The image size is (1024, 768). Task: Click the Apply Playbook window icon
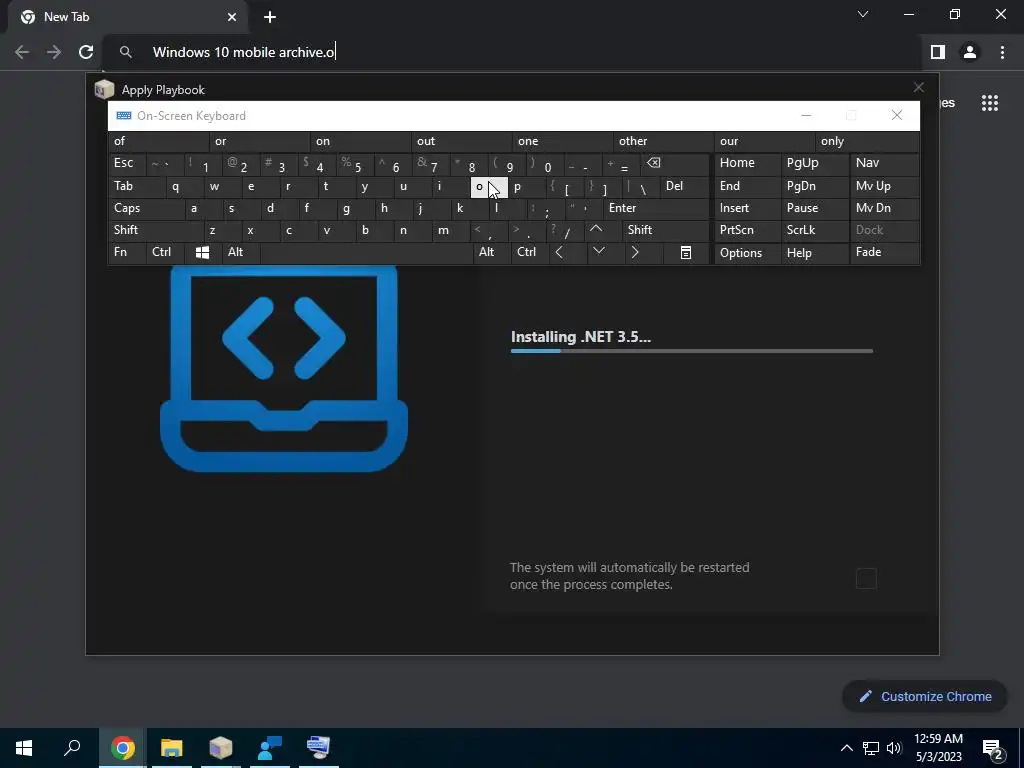[104, 89]
